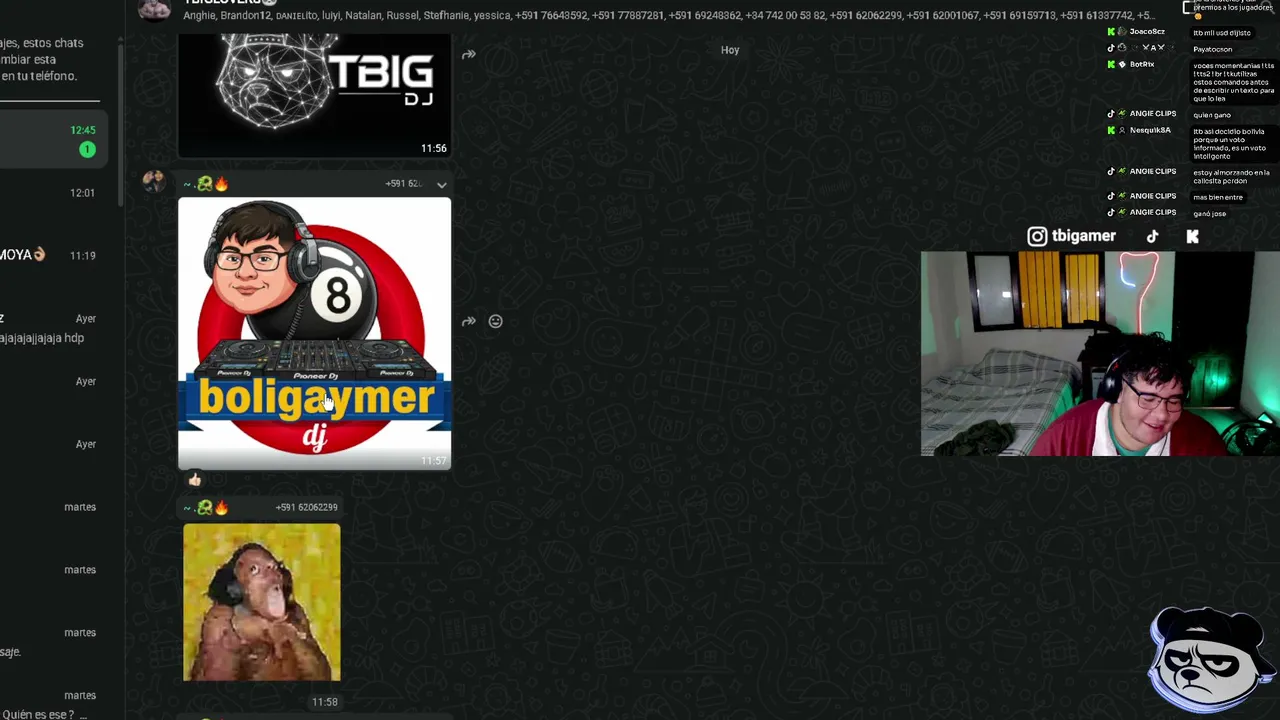Click the 'mas bien entre' stream chat message
The width and height of the screenshot is (1280, 720).
[1218, 197]
